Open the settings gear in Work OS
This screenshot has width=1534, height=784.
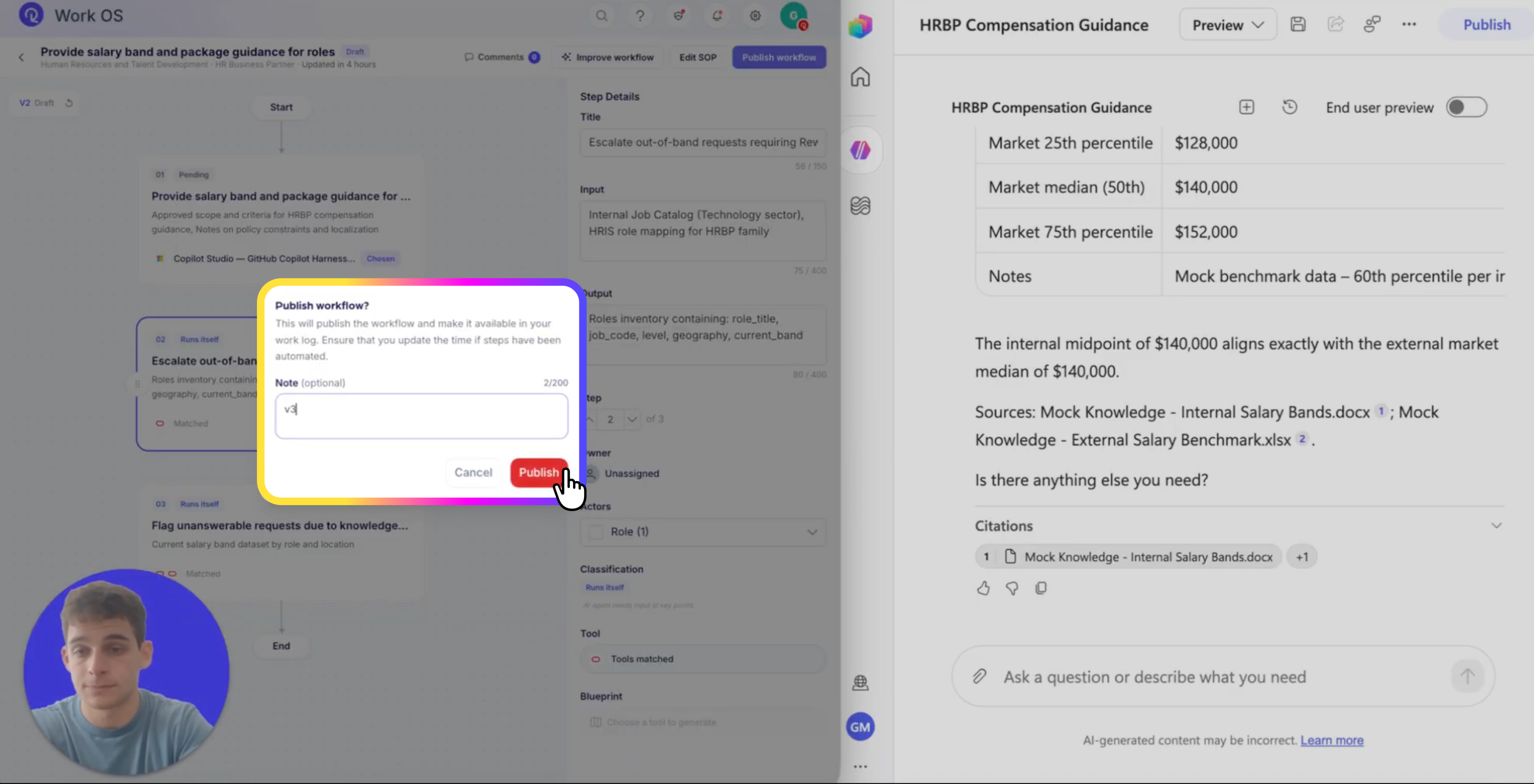[x=755, y=16]
